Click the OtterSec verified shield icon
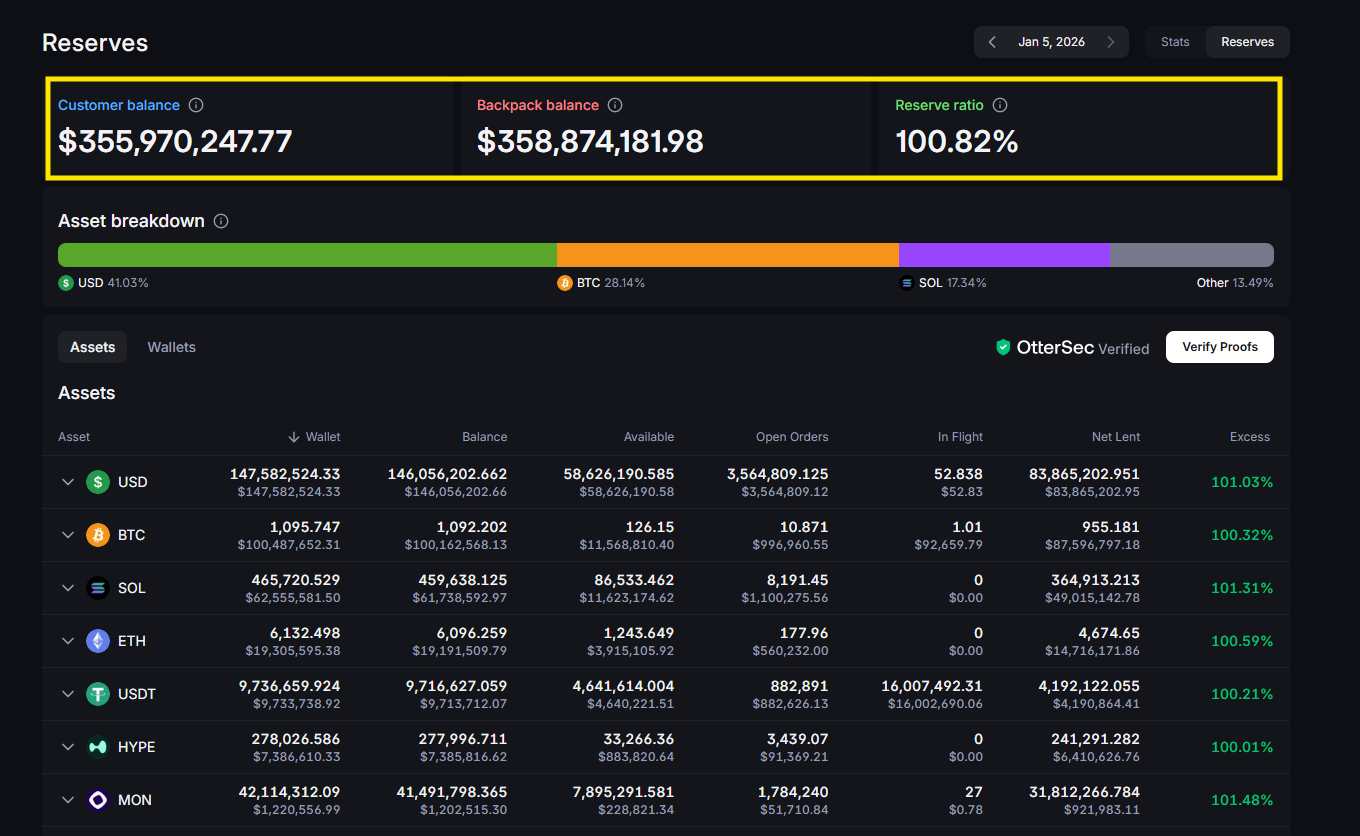 point(1003,347)
